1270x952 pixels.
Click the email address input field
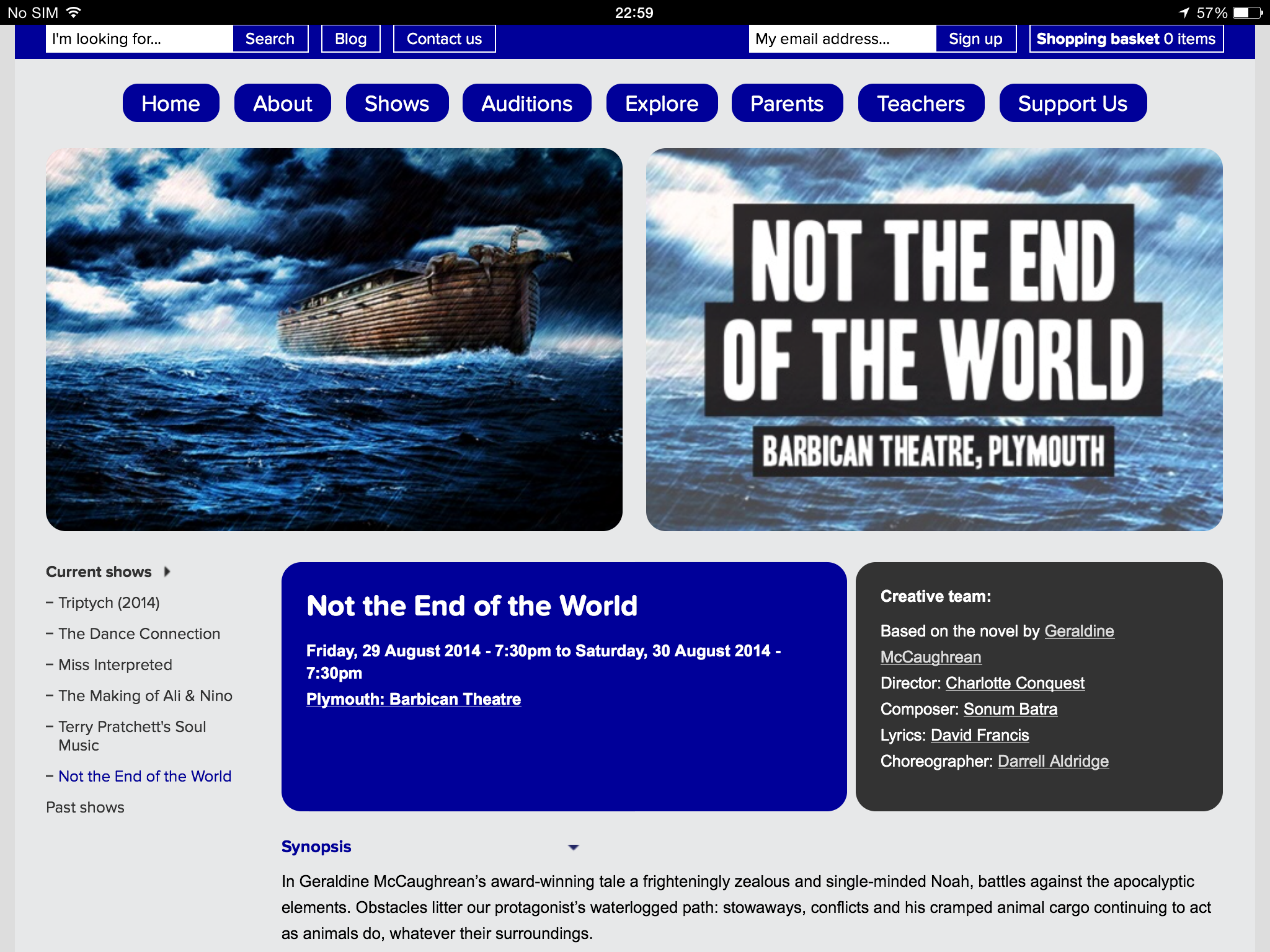pyautogui.click(x=841, y=39)
